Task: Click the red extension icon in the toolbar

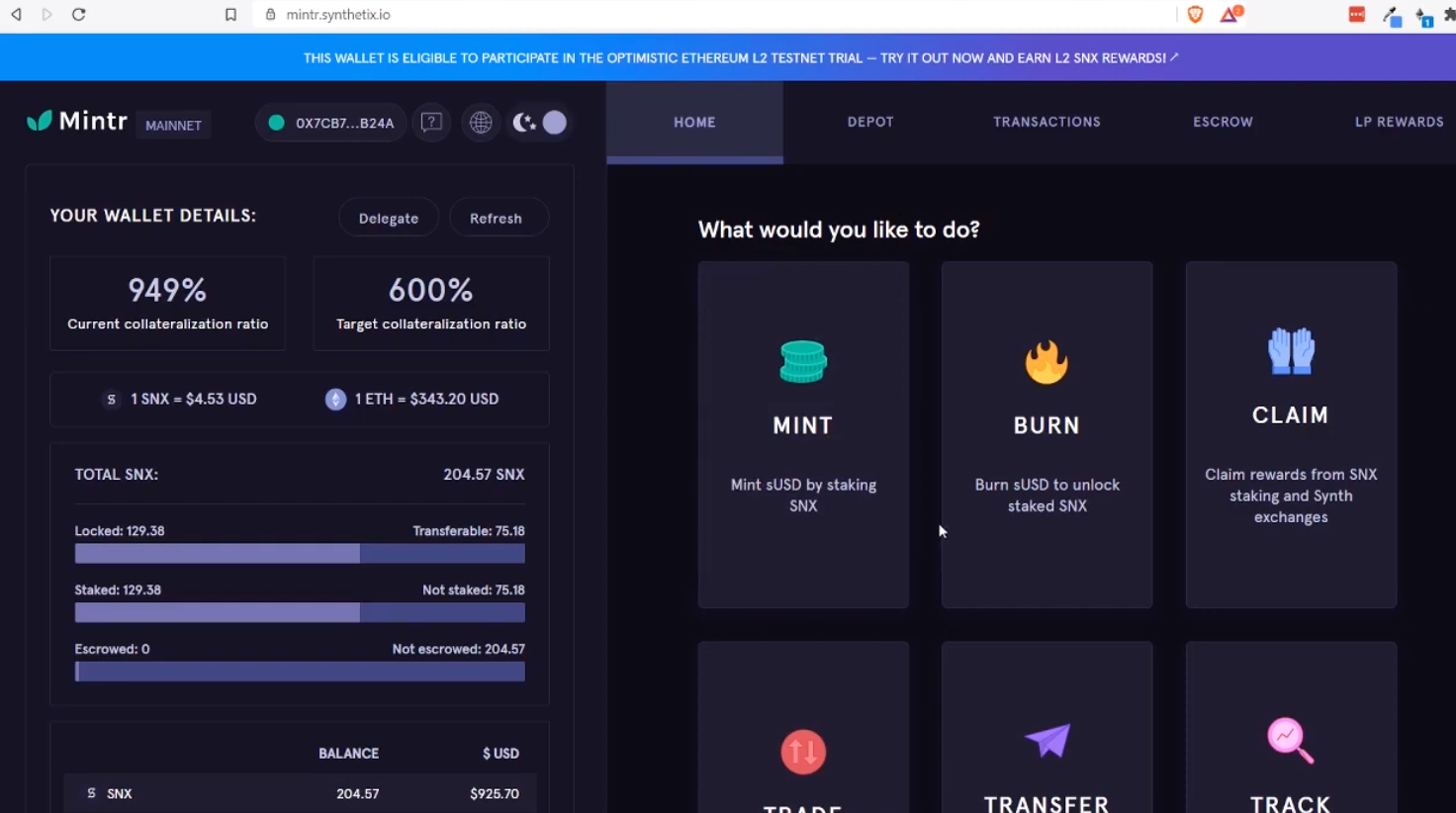Action: [x=1357, y=15]
